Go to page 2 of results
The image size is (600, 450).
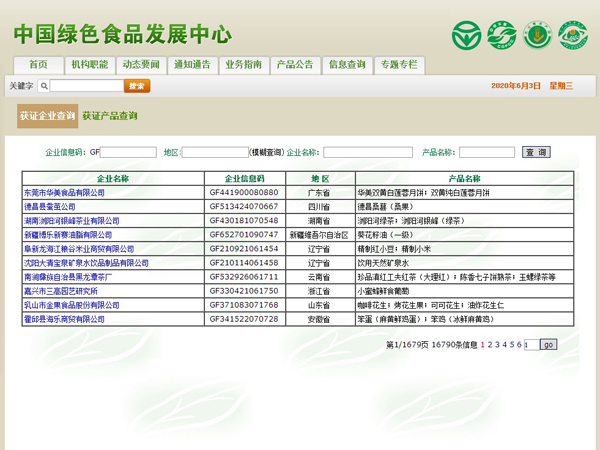pos(490,344)
